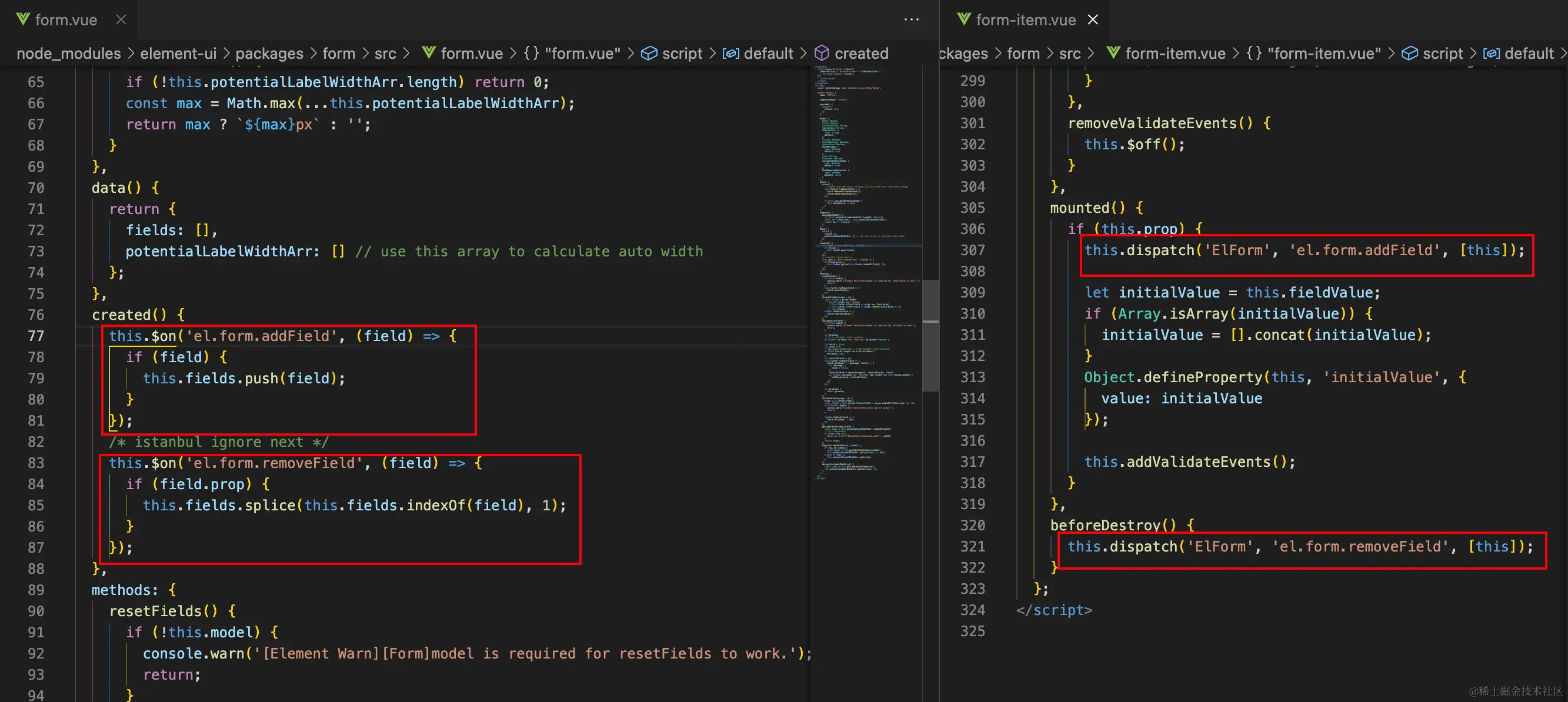
Task: Click the module icon beside right script breadcrumb
Action: [1410, 53]
